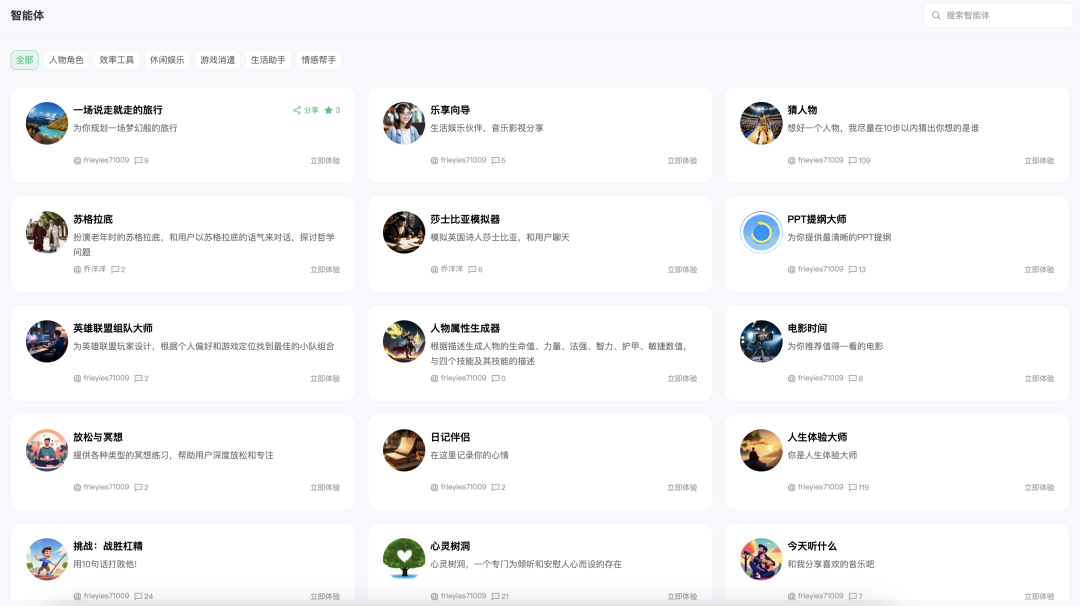Click the comment icon on 一场说走就走的旅行
Screen dimensions: 1080x606
(x=138, y=160)
